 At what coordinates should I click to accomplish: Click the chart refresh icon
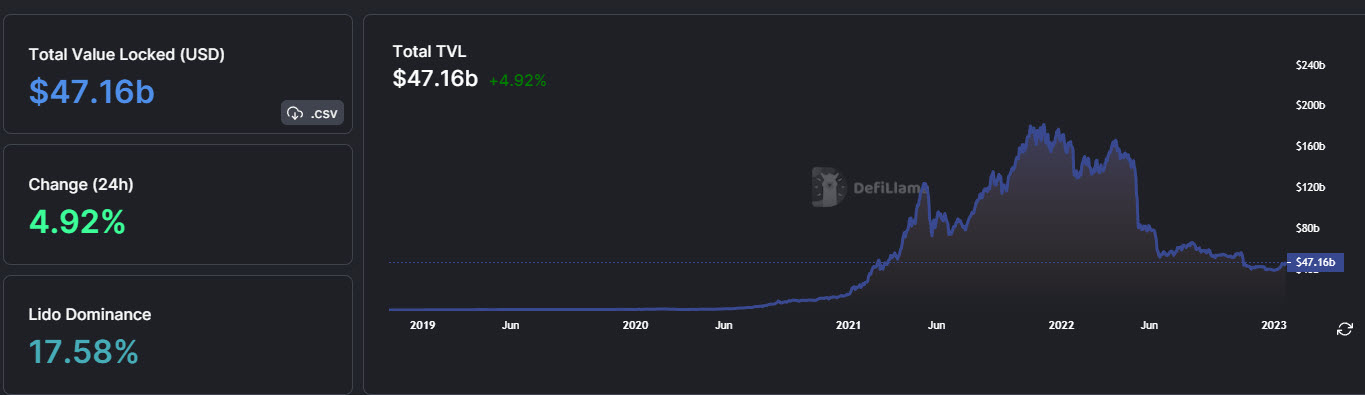(1345, 329)
